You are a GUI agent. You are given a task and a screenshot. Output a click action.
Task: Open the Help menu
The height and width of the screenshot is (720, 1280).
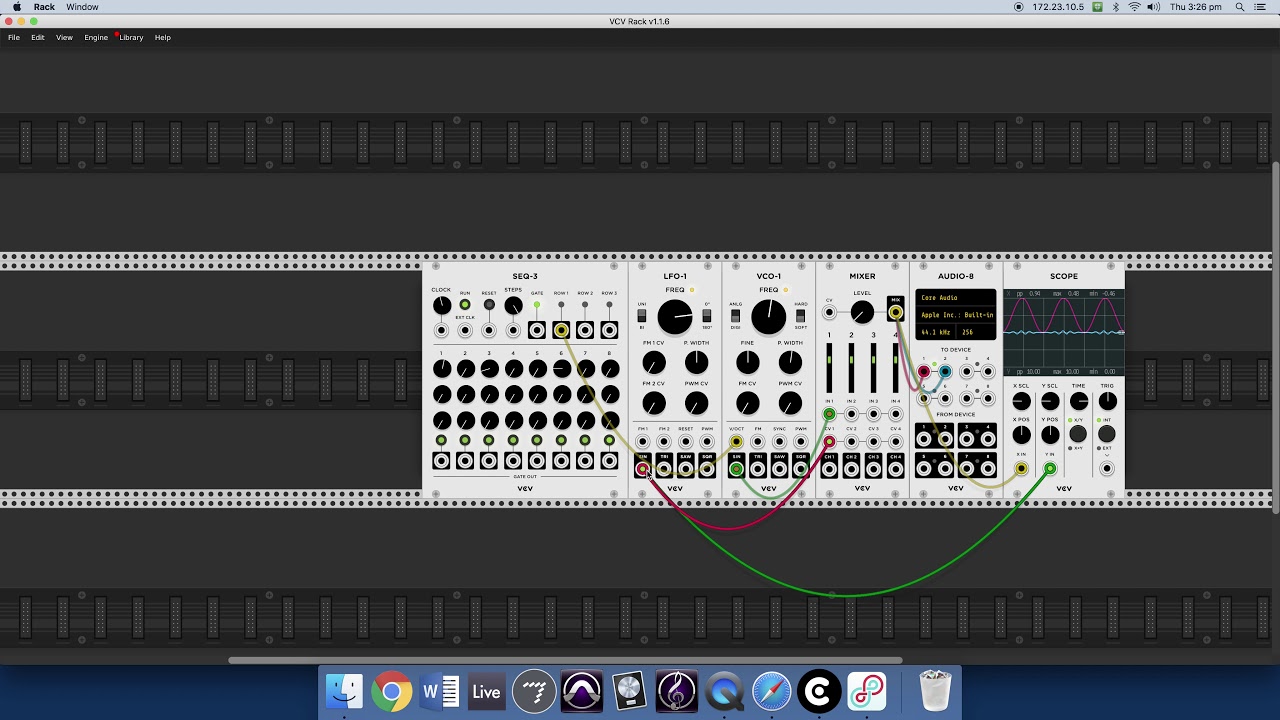point(163,37)
